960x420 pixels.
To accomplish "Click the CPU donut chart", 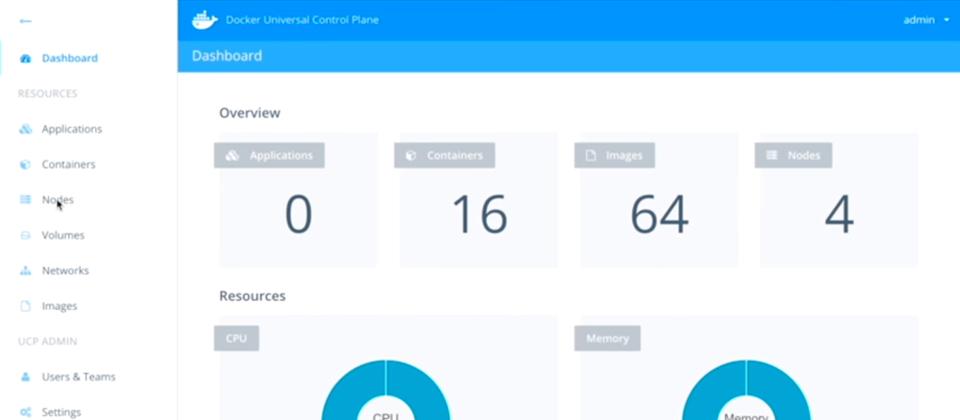I will click(386, 390).
